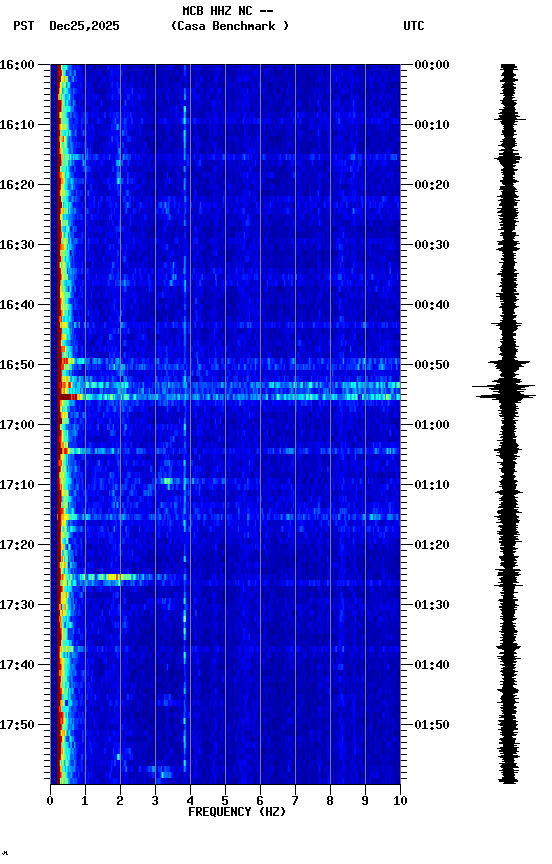Screen dimensions: 552x864
Task: Click the 17:00 PST time label
Action: coord(17,425)
